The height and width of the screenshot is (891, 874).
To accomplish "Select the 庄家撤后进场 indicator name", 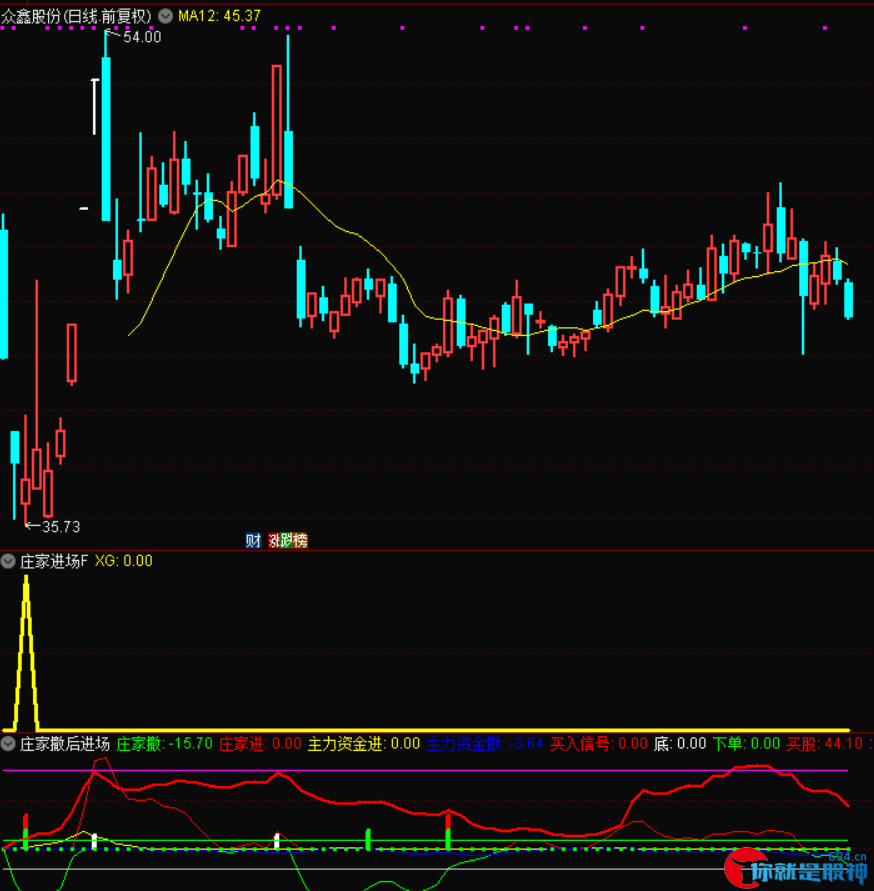I will pos(65,743).
